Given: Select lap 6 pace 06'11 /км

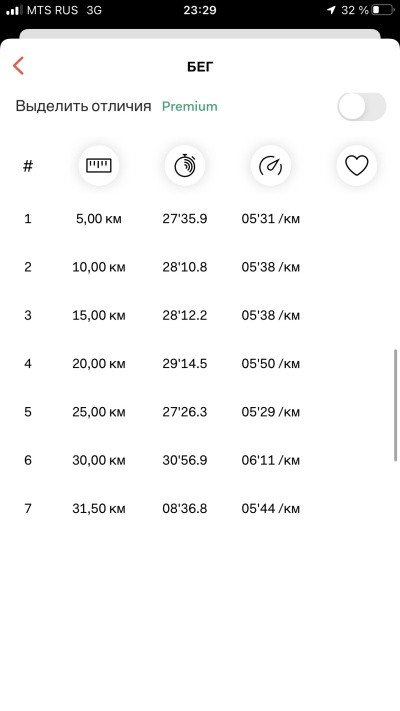Looking at the screenshot, I should [x=271, y=460].
